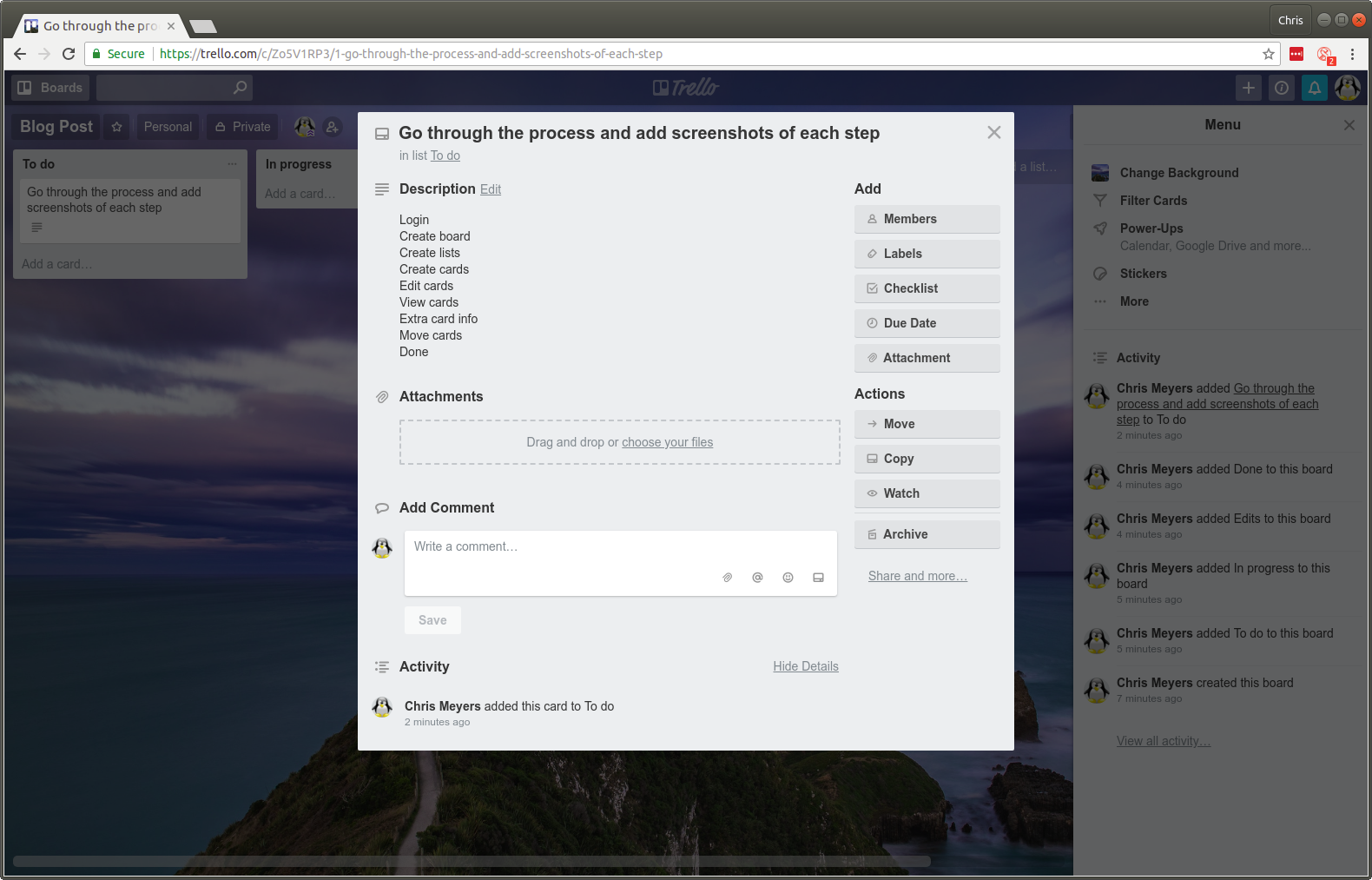Open the Boards button in header

pos(50,88)
